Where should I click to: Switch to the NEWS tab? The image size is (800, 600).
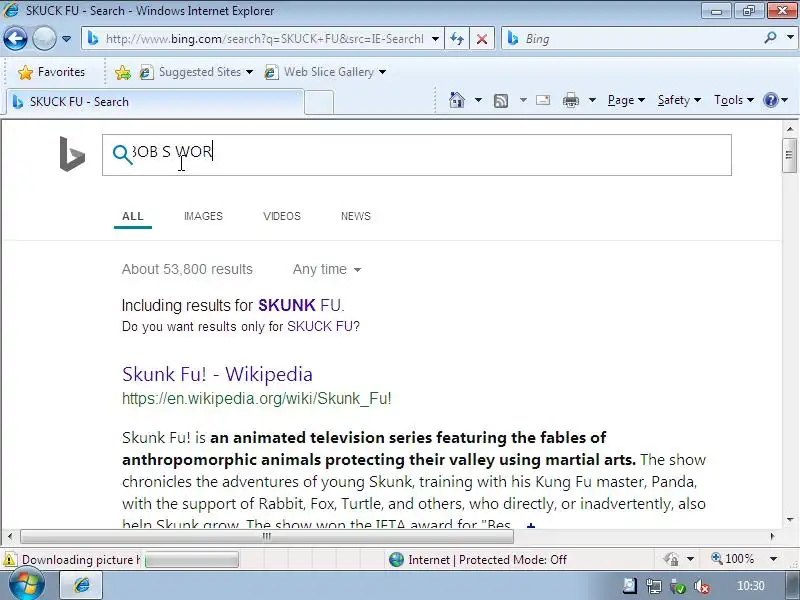(356, 216)
